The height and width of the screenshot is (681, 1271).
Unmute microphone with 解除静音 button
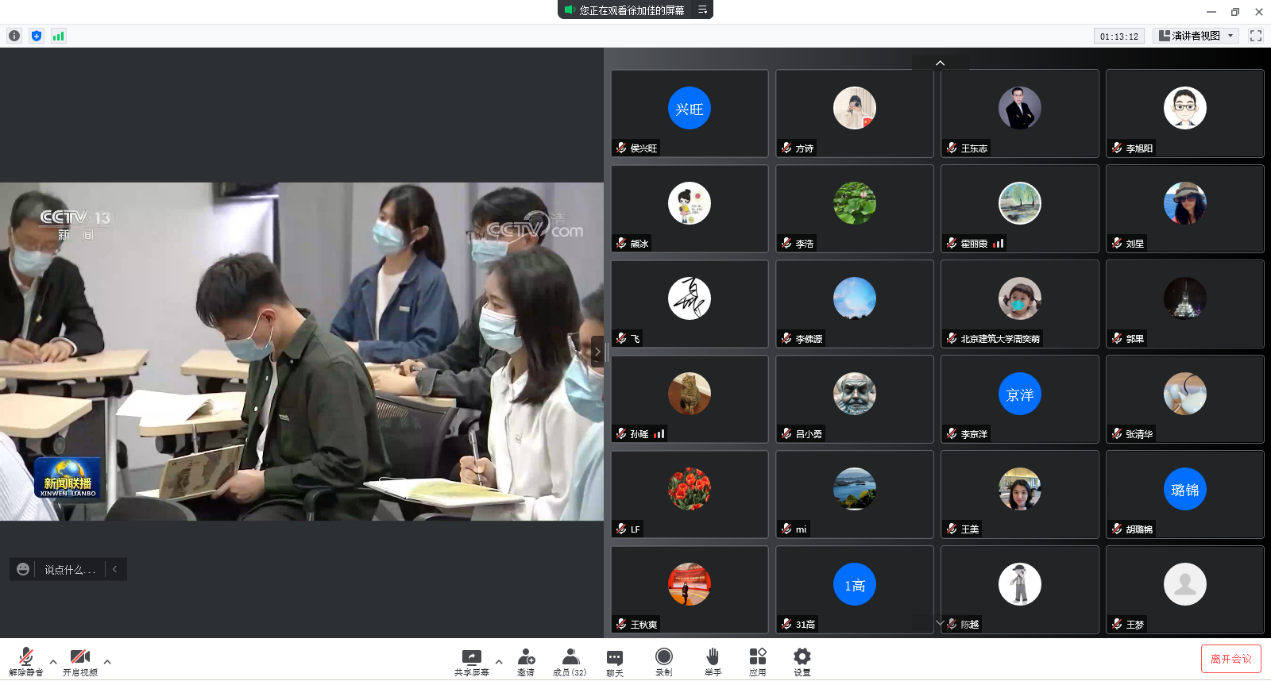tap(25, 660)
